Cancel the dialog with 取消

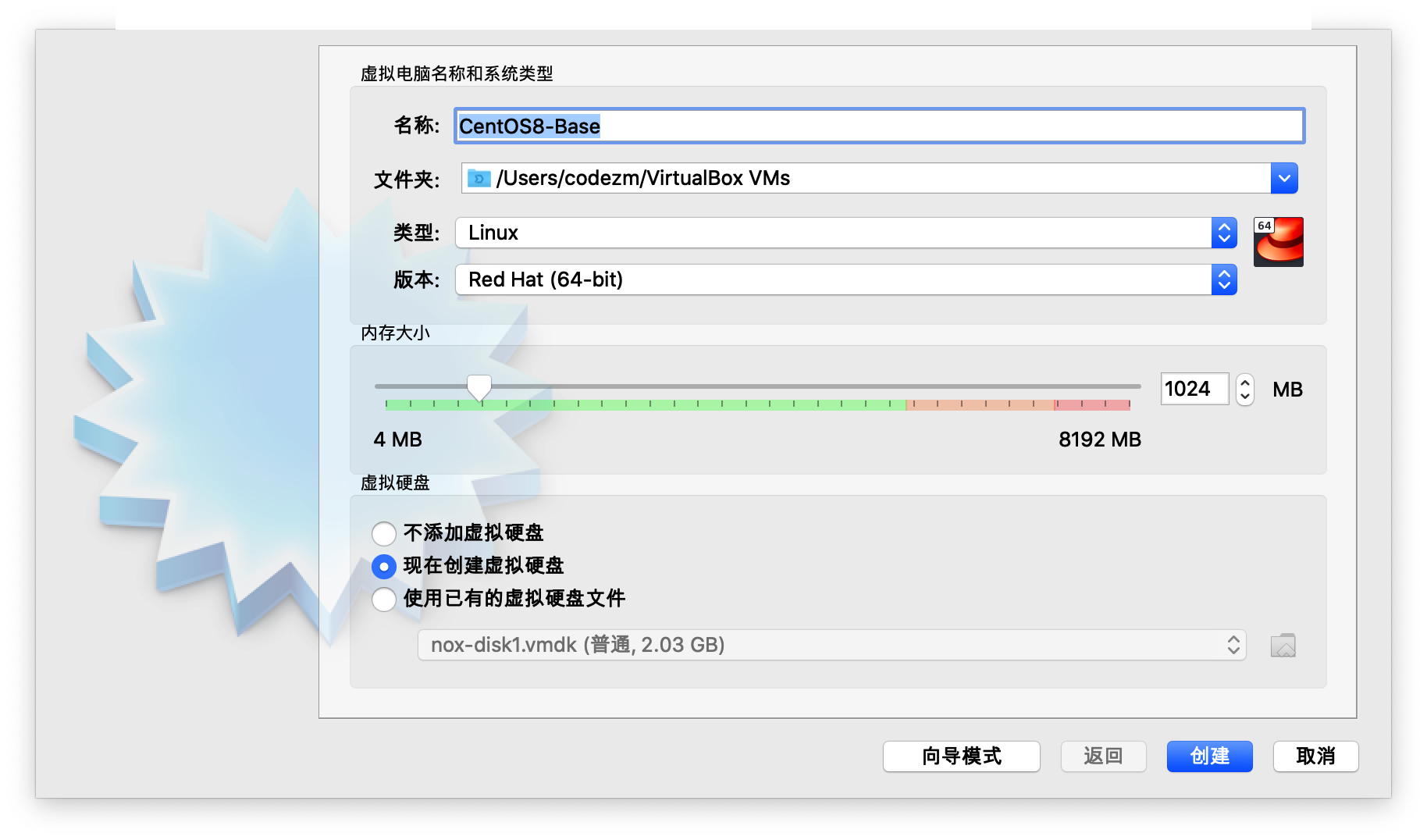coord(1315,756)
